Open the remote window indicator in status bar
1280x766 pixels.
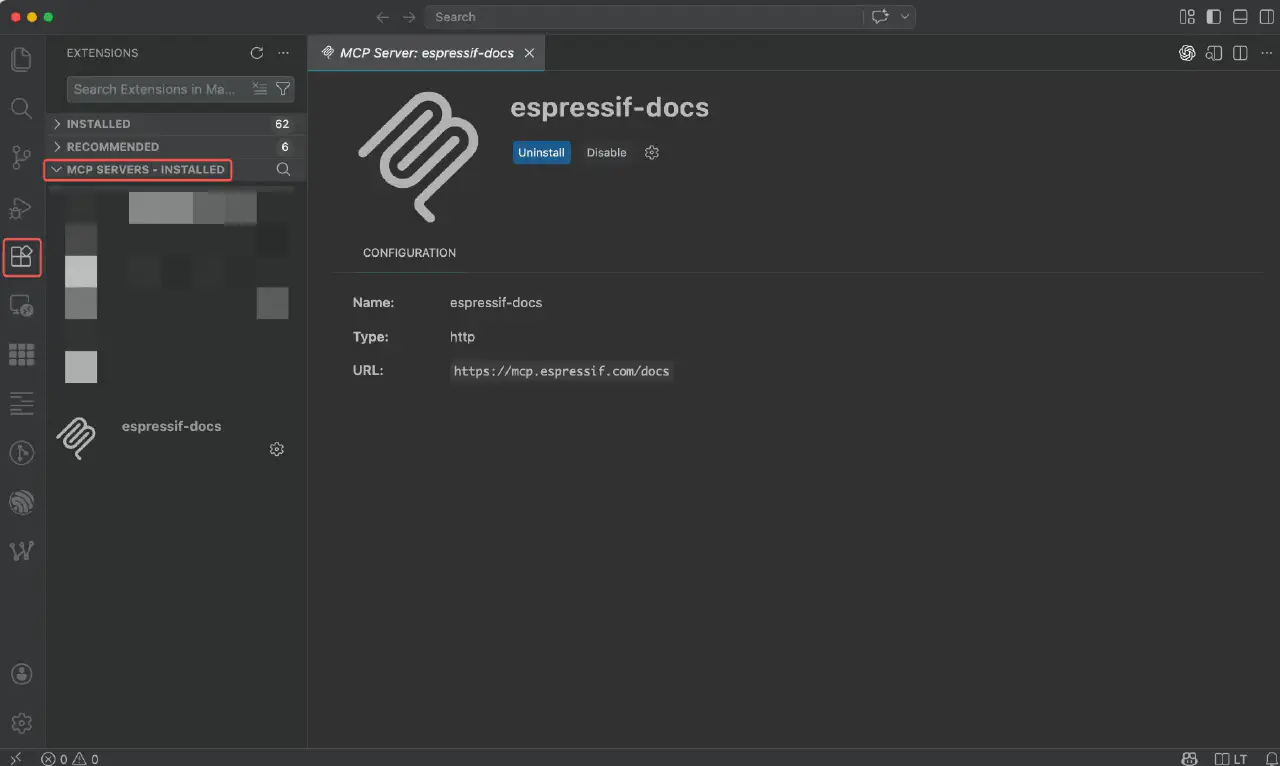coord(15,758)
